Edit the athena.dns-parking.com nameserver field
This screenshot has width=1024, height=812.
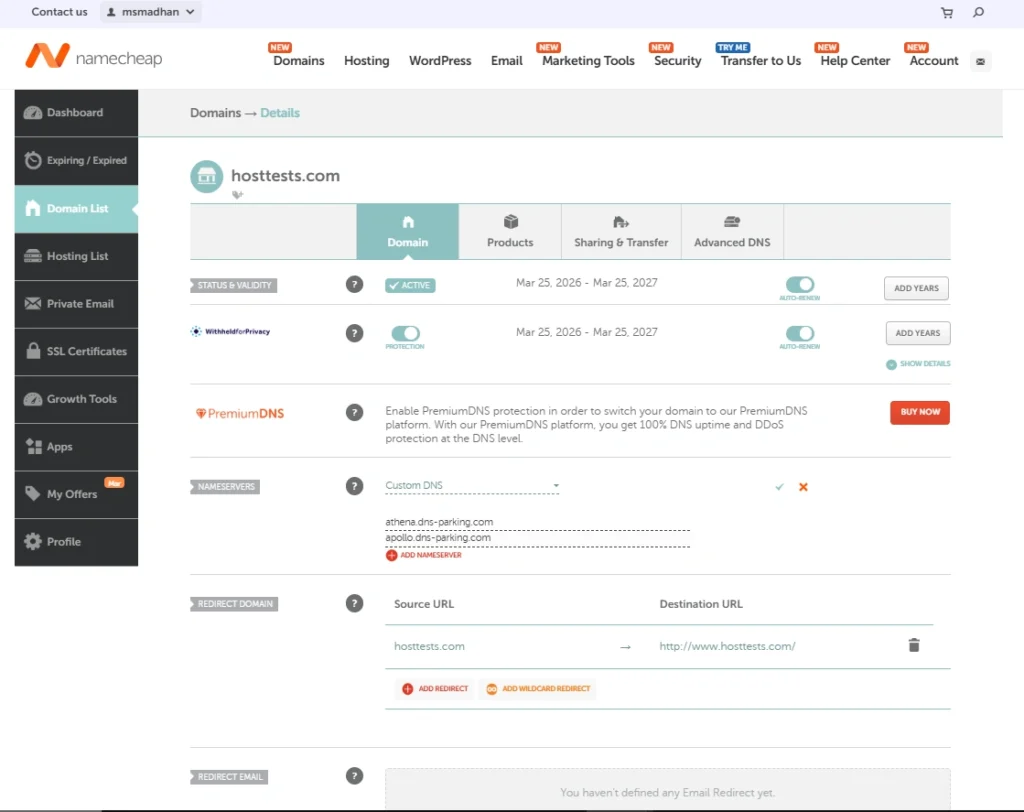coord(537,522)
